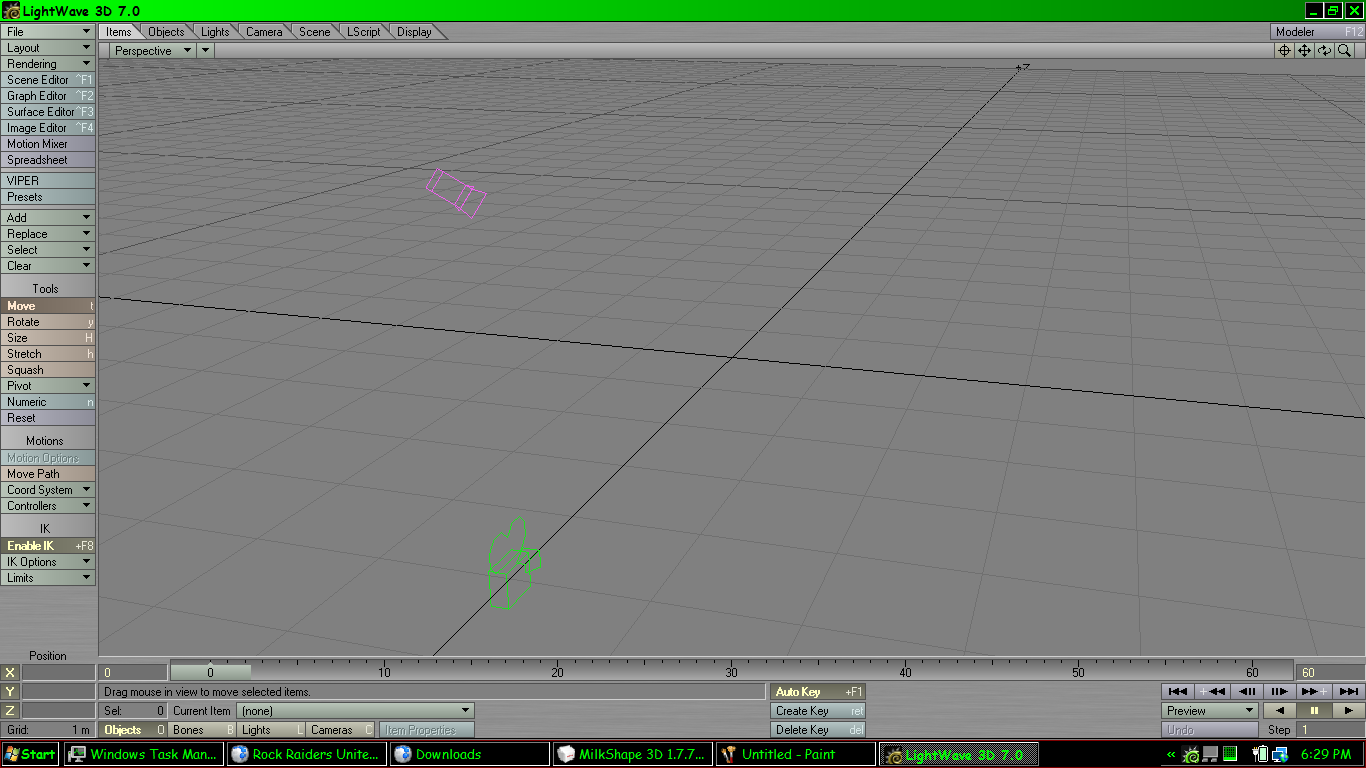The image size is (1366, 768).
Task: Open the Surface Editor
Action: point(48,112)
